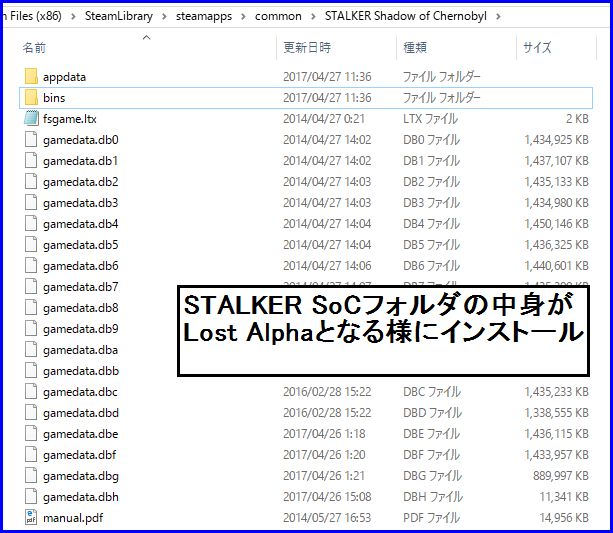613x533 pixels.
Task: Sort by the 更新日時 column header
Action: click(307, 48)
